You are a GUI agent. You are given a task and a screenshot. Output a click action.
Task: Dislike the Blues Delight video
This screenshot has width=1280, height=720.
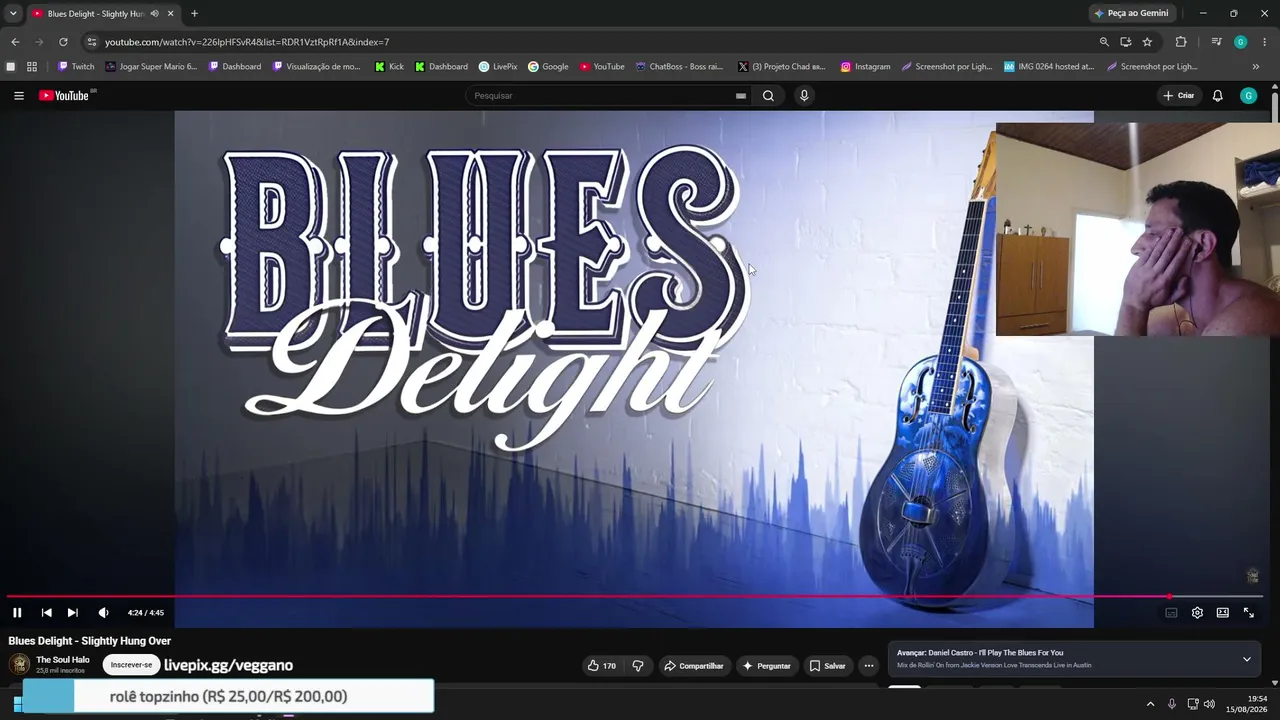[638, 666]
